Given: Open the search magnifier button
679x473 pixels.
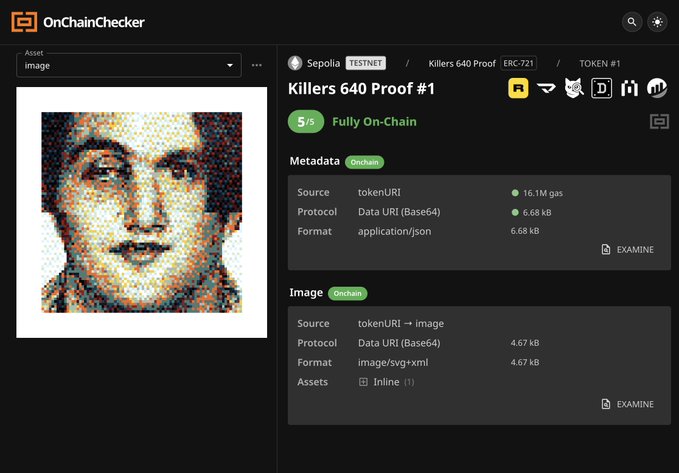Looking at the screenshot, I should pos(632,22).
